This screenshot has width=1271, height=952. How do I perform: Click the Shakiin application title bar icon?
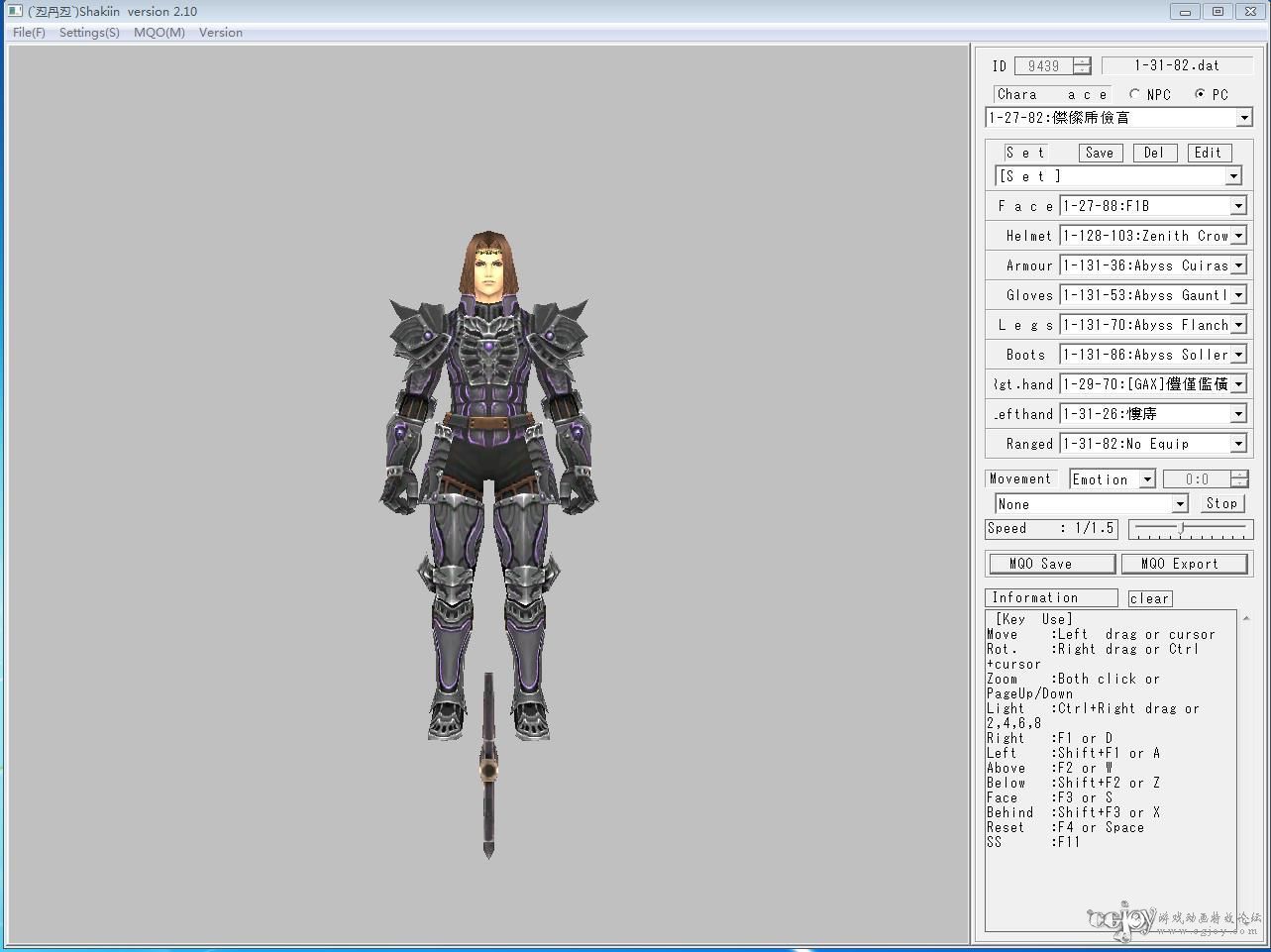click(15, 11)
